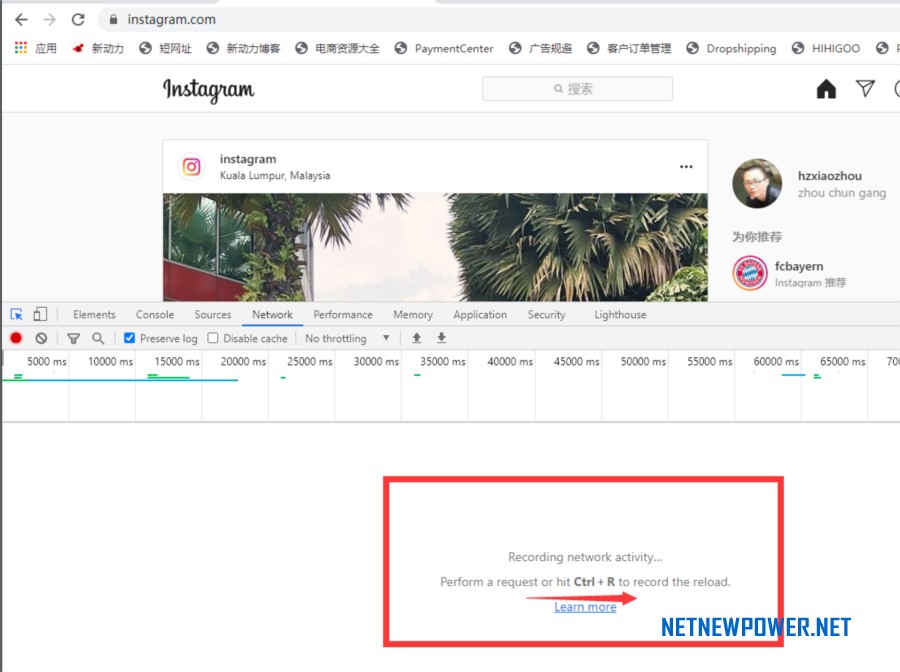This screenshot has width=900, height=672.
Task: Toggle the network filter funnel icon
Action: coord(73,338)
